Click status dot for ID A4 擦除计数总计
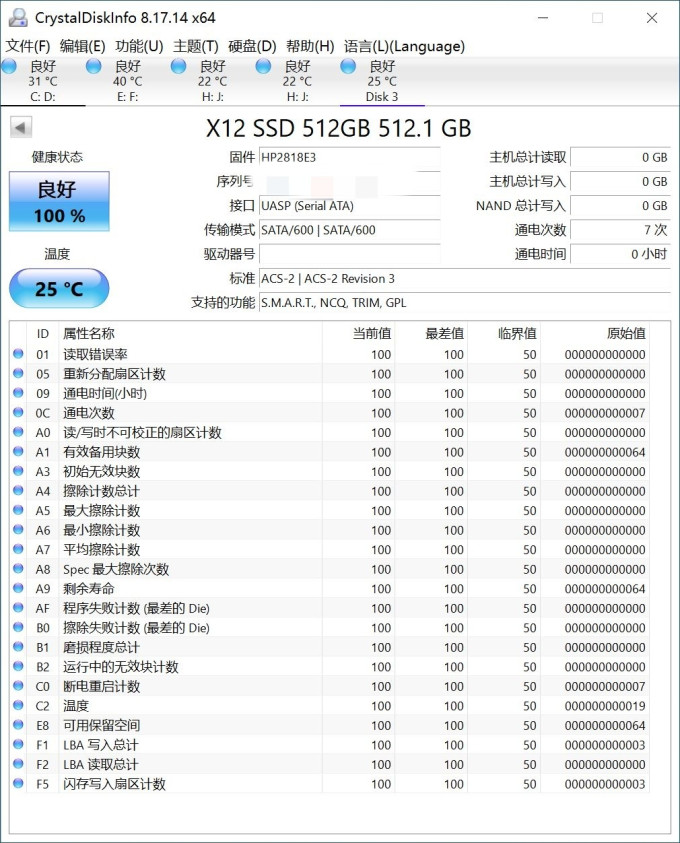The height and width of the screenshot is (843, 680). tap(18, 490)
